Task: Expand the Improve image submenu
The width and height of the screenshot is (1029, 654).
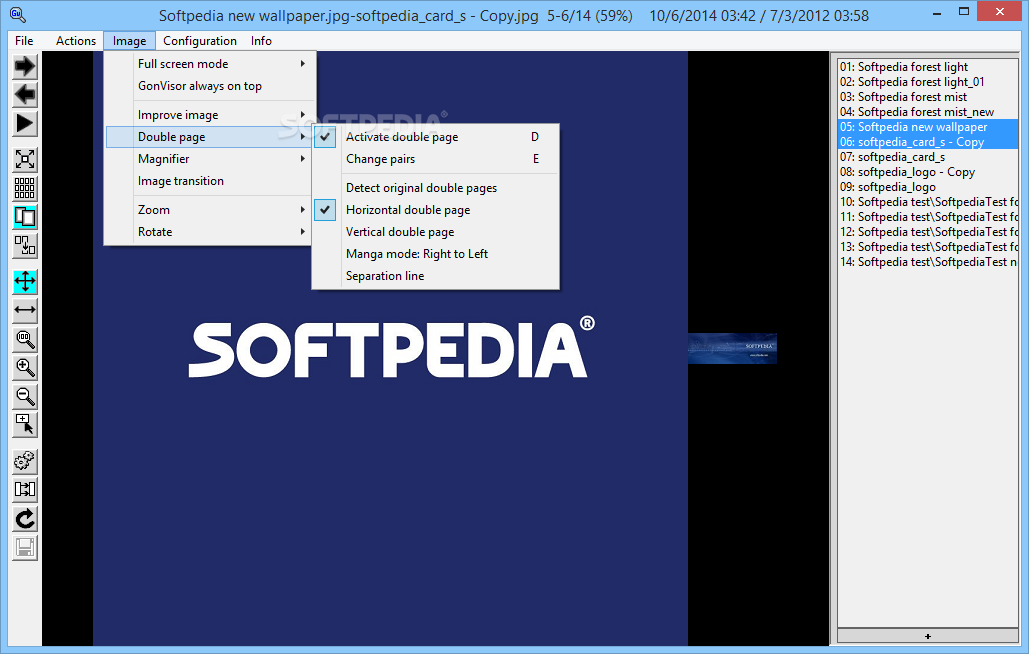Action: coord(209,115)
